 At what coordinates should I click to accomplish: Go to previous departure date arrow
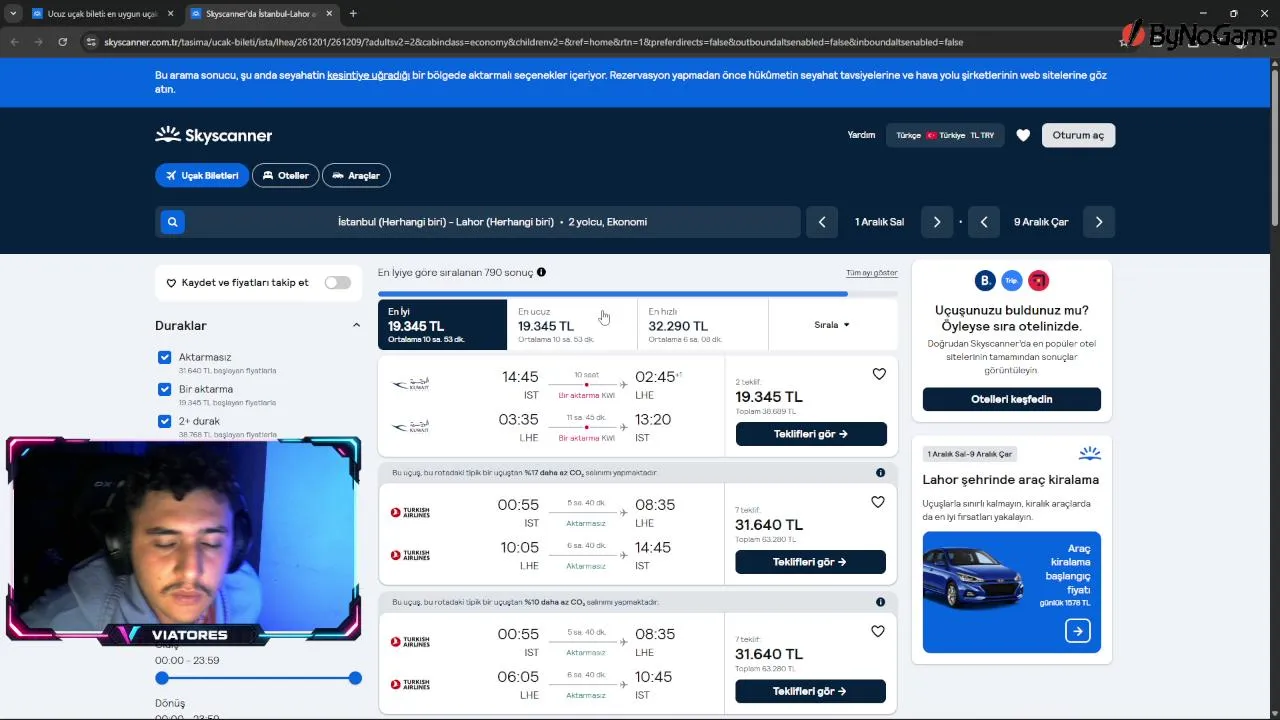tap(822, 222)
